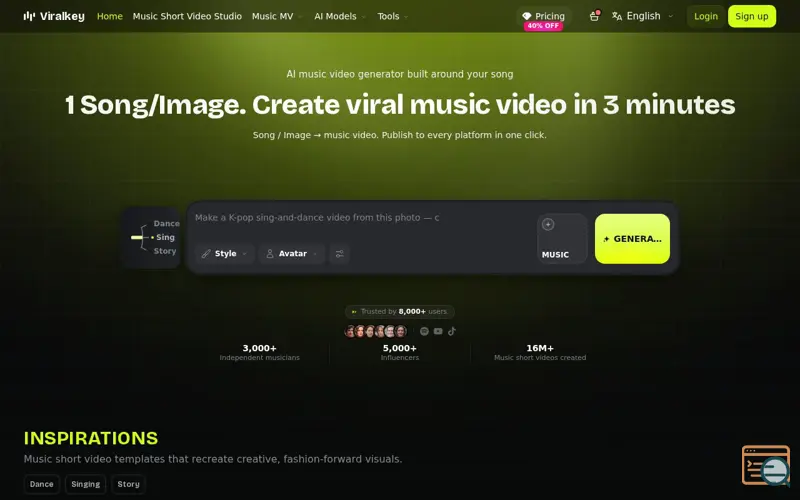Image resolution: width=800 pixels, height=500 pixels.
Task: Open the English language dropdown
Action: tap(643, 16)
